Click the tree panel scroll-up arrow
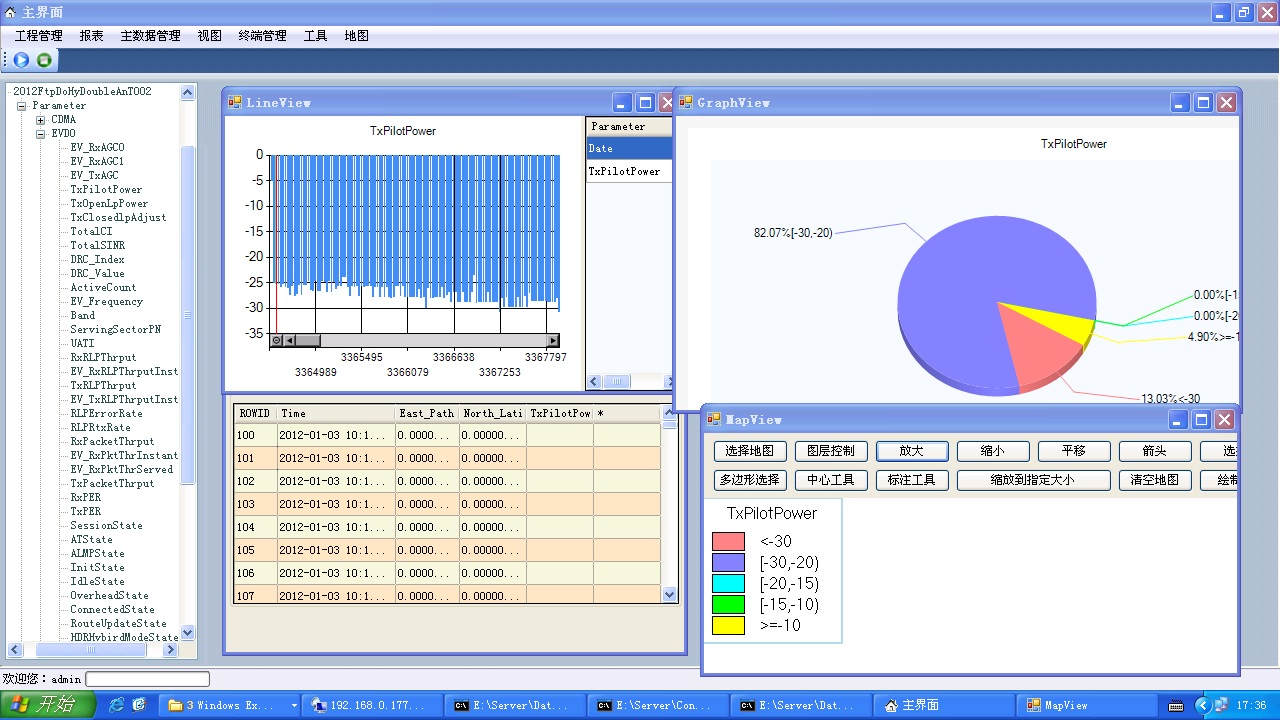The image size is (1280, 720). [x=187, y=92]
